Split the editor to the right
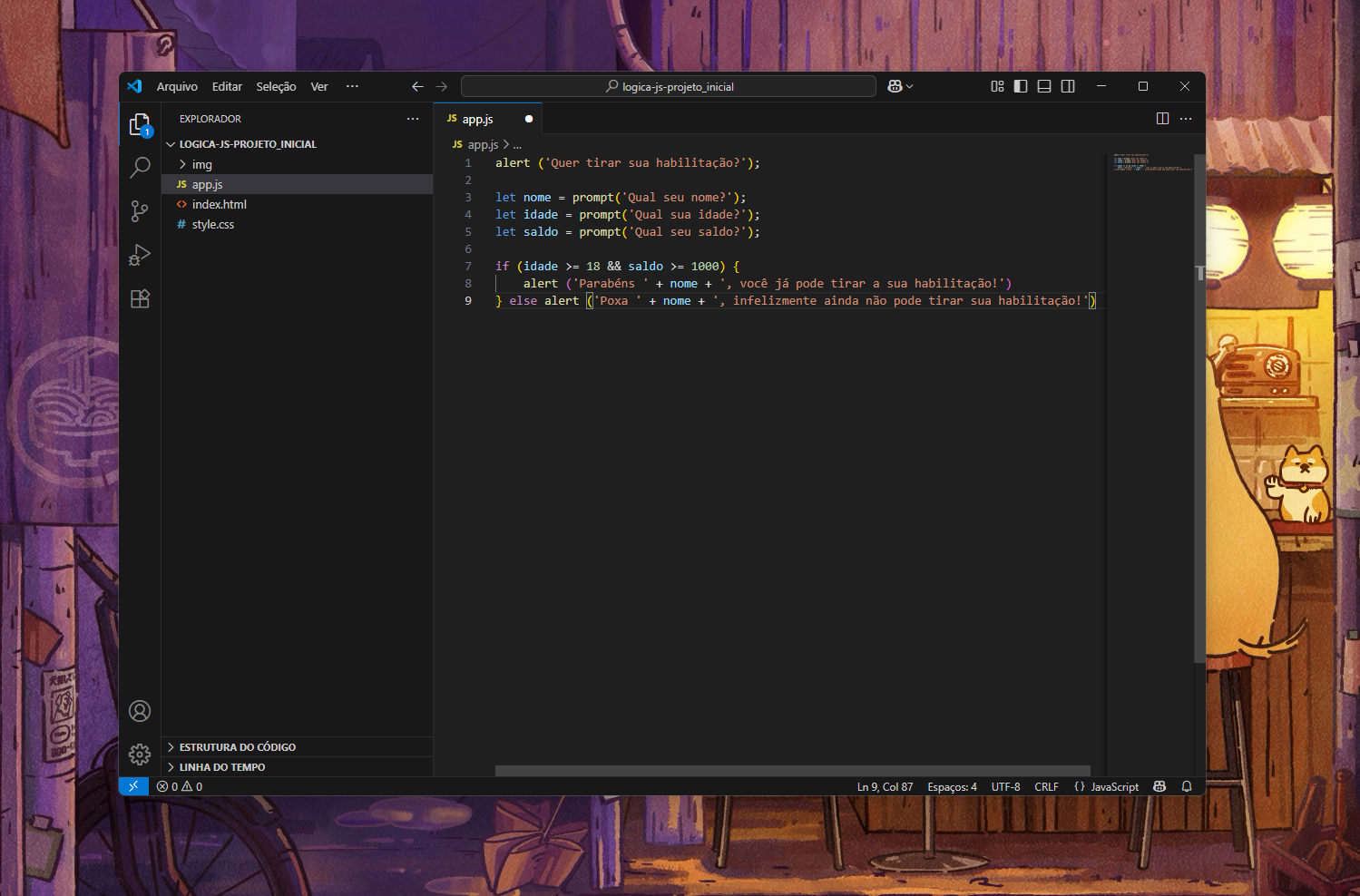Viewport: 1360px width, 896px height. [x=1162, y=119]
